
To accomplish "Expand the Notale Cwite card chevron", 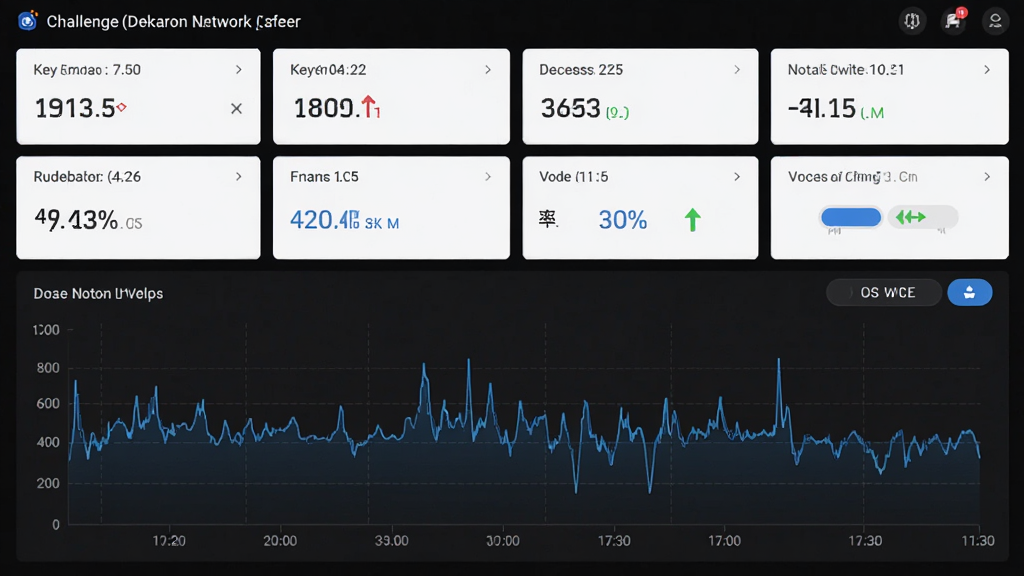I will 987,70.
